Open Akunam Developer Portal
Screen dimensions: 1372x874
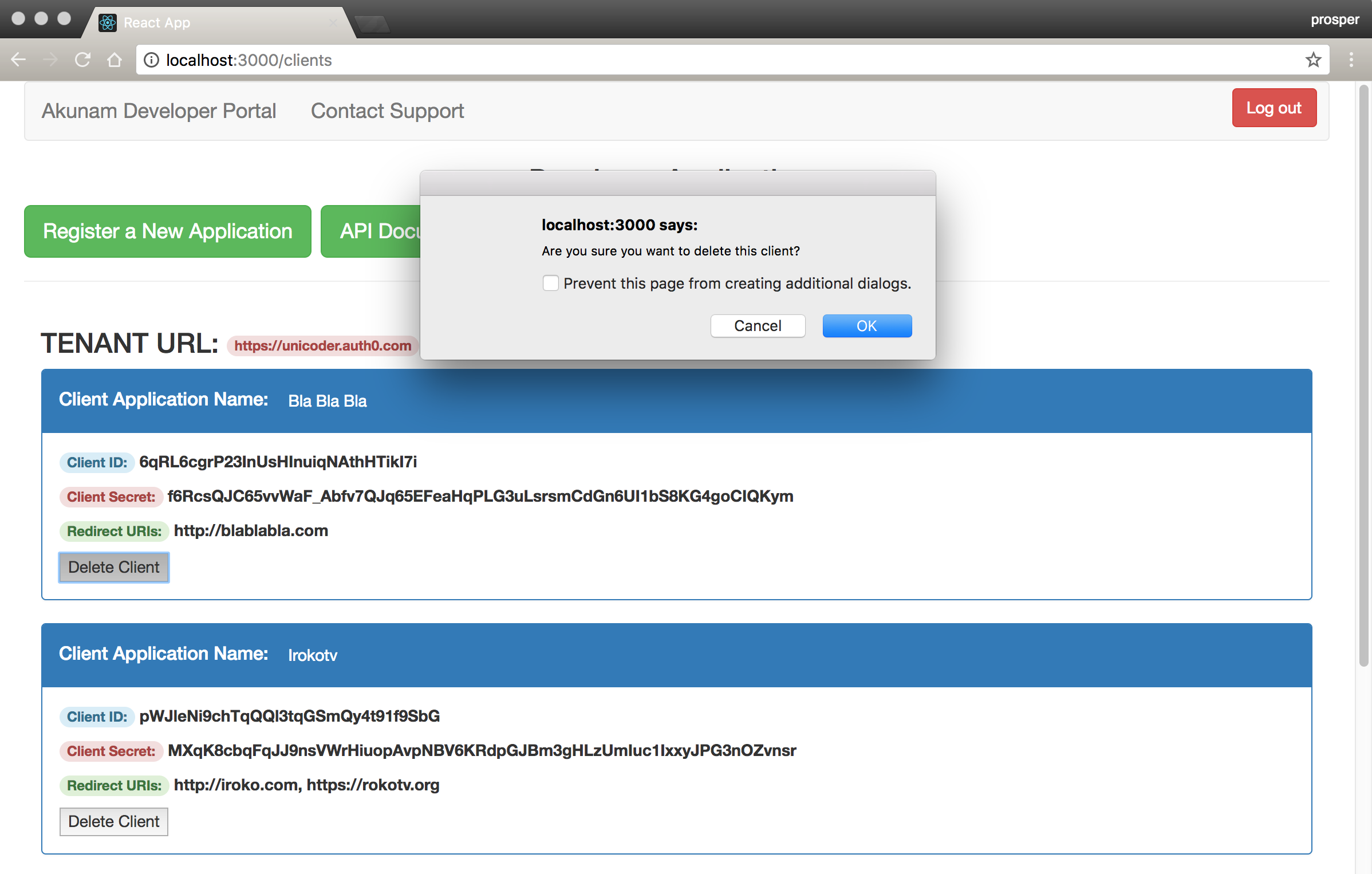tap(159, 111)
